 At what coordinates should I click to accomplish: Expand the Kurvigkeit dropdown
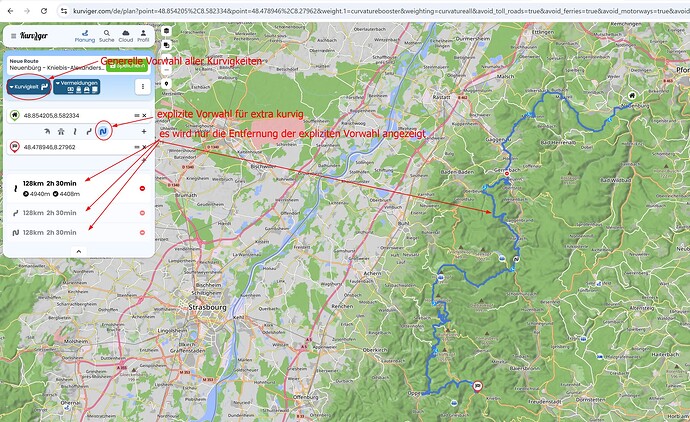29,87
